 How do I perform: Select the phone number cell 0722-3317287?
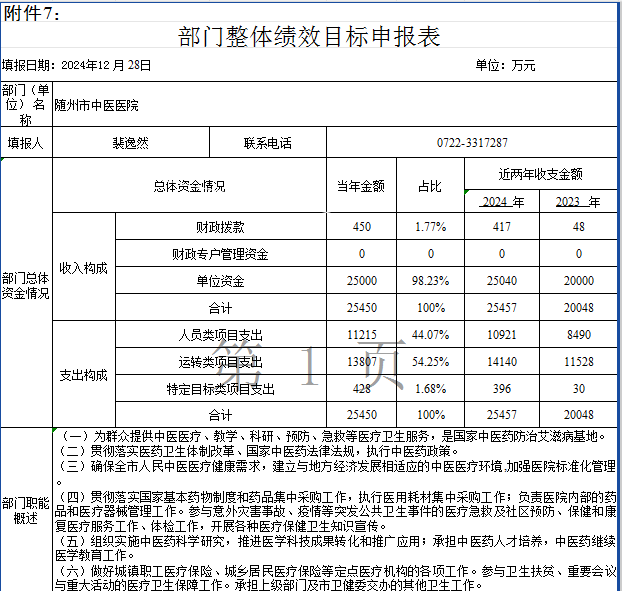(472, 143)
